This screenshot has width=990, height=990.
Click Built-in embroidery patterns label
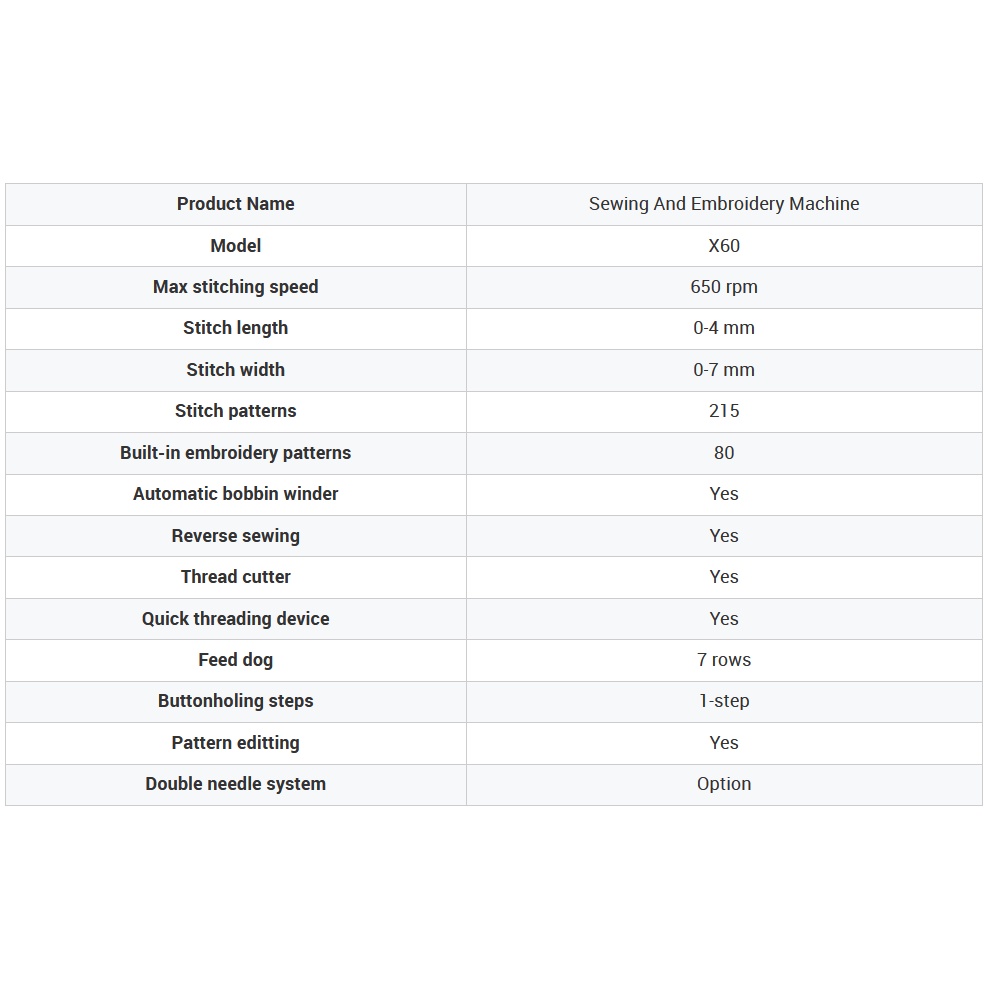236,453
